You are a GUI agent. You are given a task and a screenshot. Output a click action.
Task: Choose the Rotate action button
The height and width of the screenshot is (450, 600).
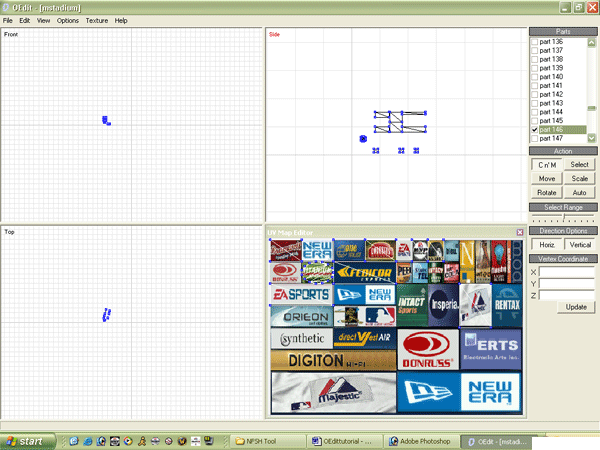point(547,193)
